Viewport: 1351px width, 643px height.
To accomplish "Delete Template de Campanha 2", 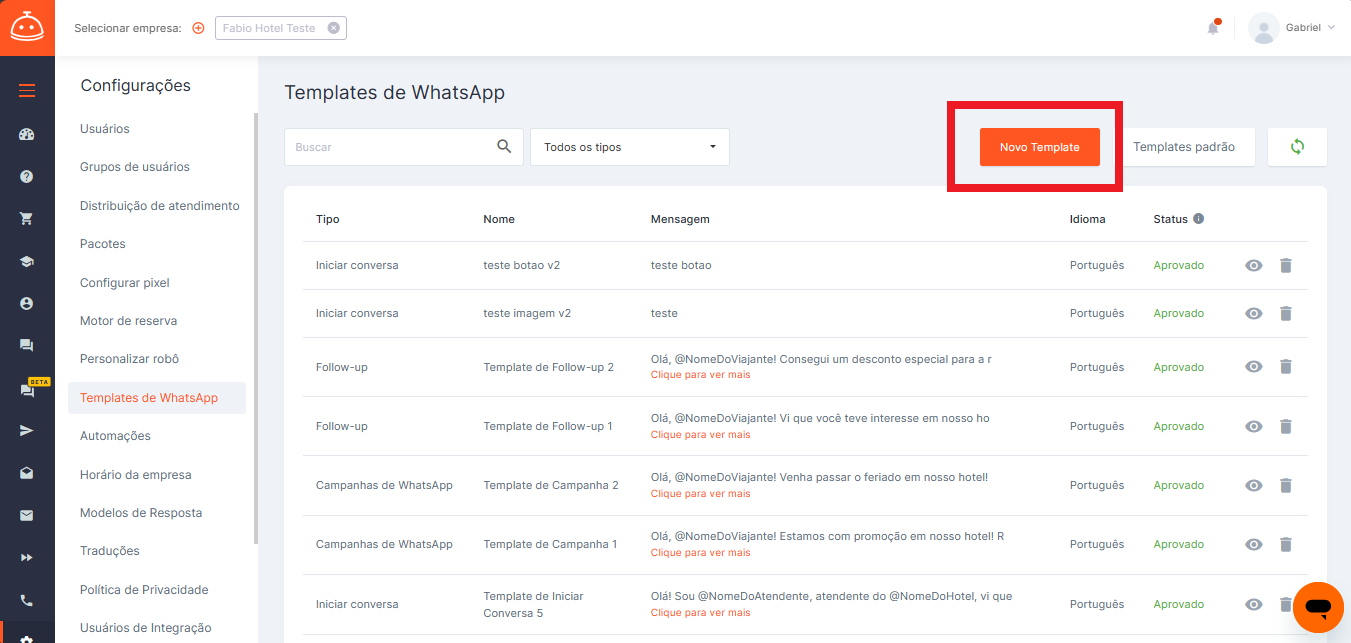I will click(x=1286, y=485).
